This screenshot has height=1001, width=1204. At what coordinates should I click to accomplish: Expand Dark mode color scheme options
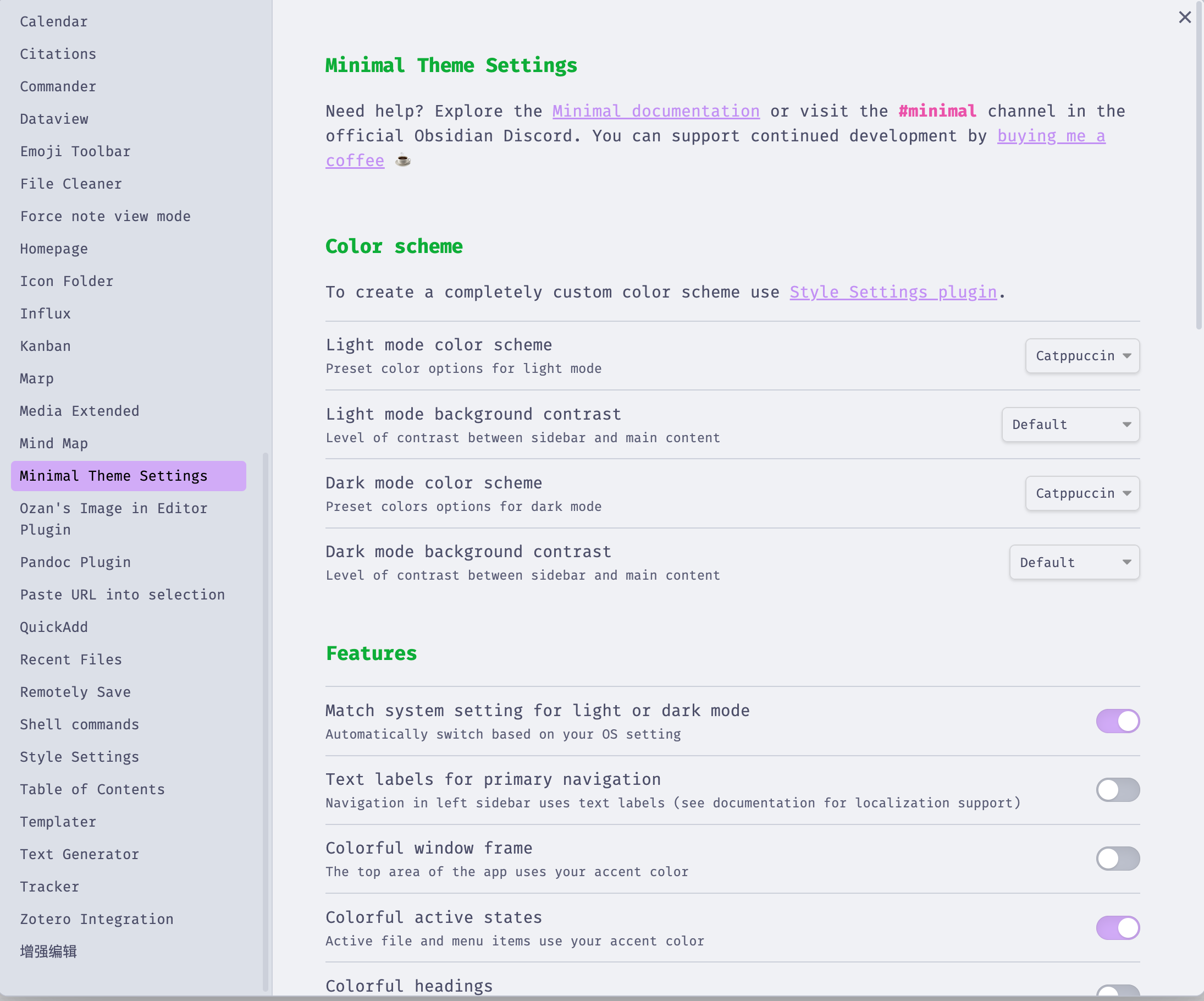tap(1083, 493)
